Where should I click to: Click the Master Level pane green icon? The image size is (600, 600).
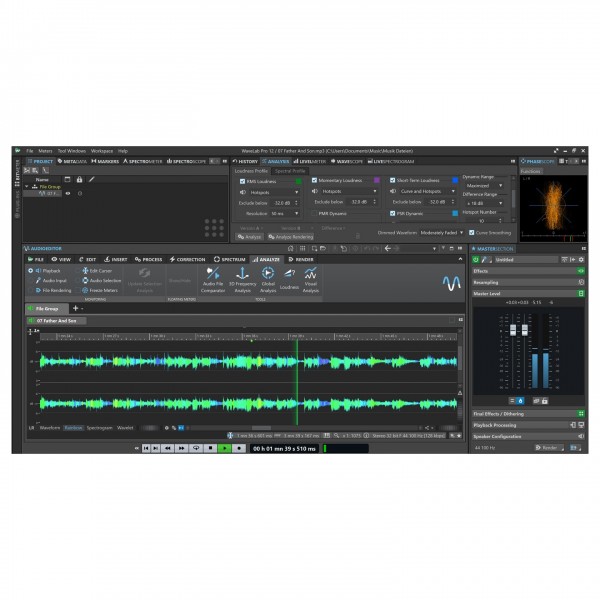581,293
